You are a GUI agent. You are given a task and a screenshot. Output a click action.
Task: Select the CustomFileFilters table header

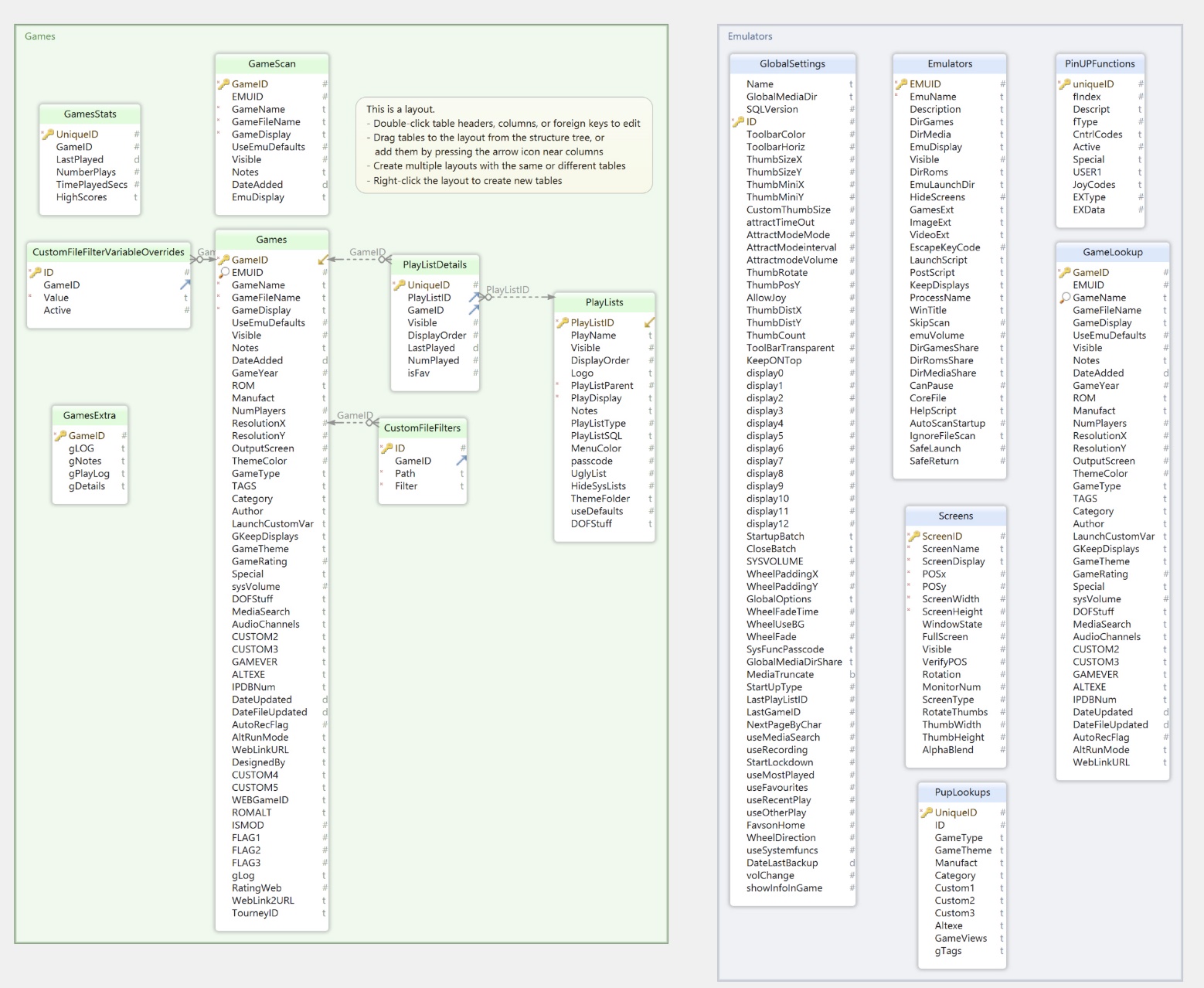coord(423,428)
